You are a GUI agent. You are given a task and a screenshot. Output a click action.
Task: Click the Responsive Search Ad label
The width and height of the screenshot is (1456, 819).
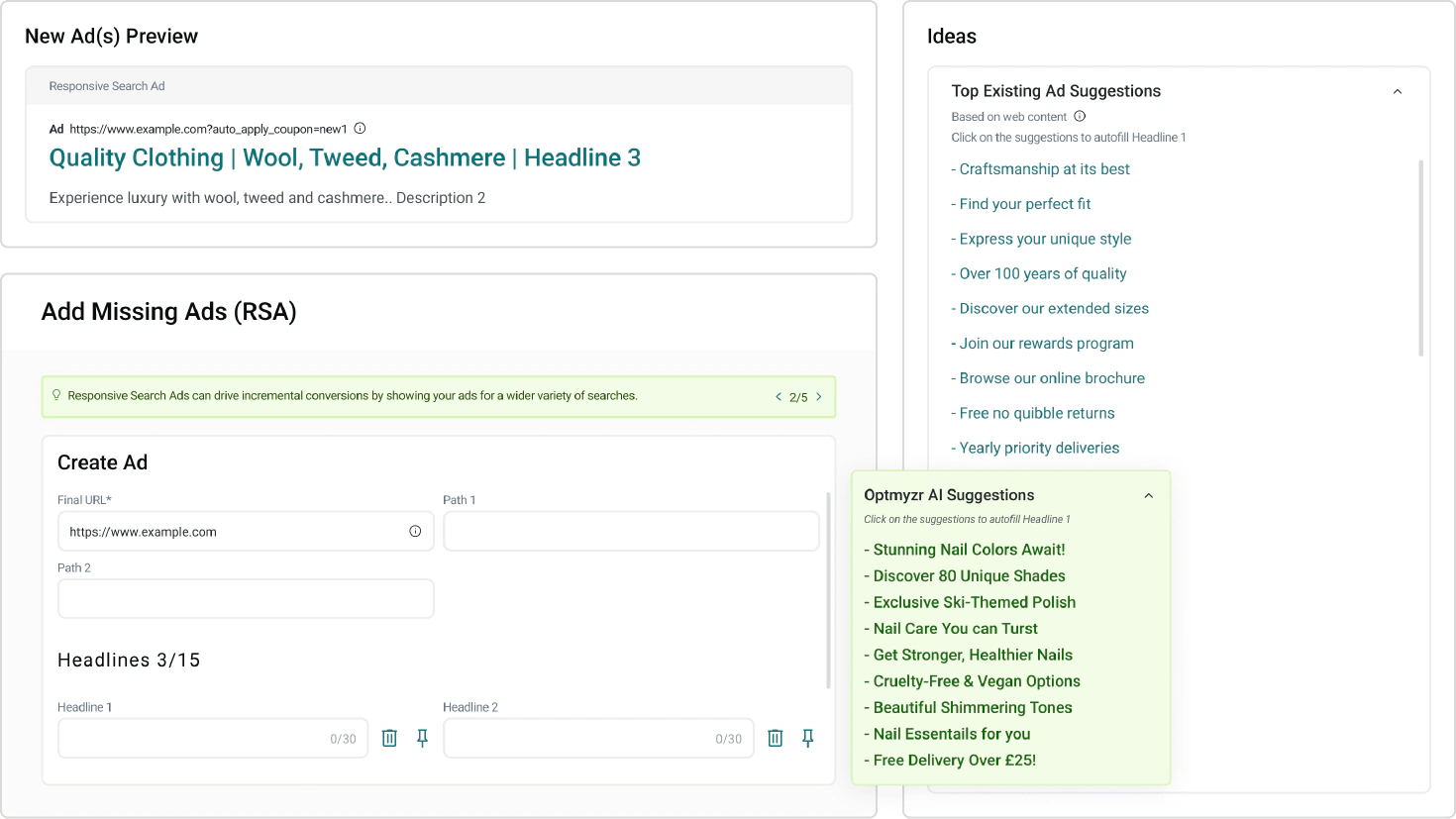pyautogui.click(x=107, y=86)
